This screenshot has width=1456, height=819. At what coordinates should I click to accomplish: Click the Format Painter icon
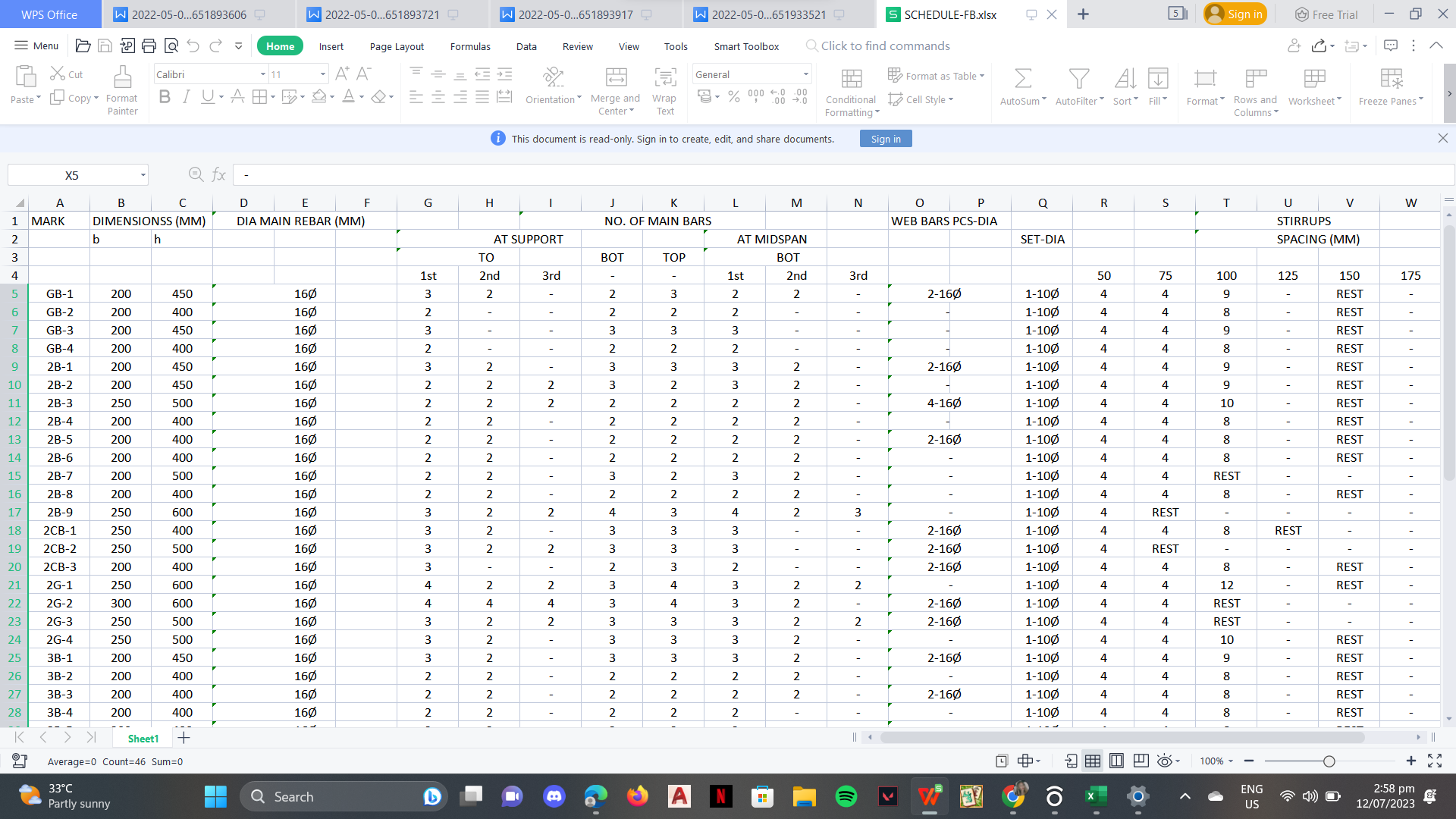[122, 77]
